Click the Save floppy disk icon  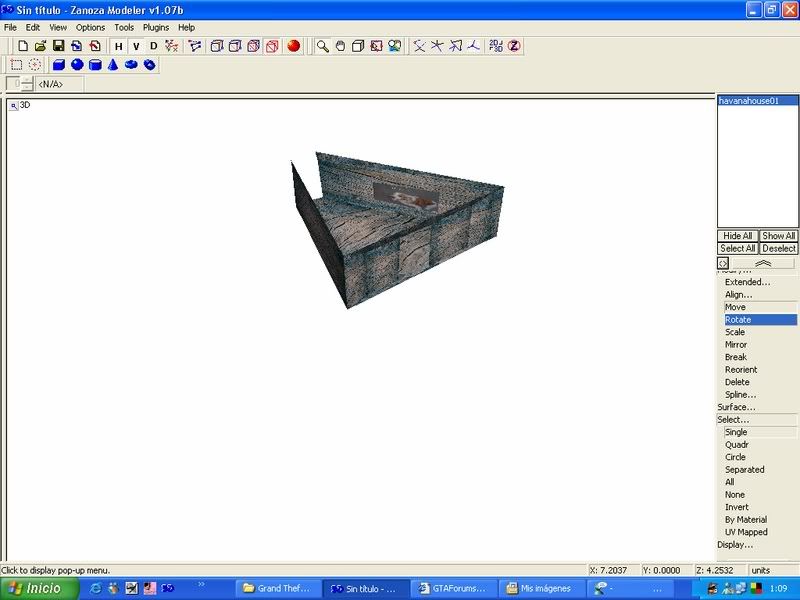click(x=59, y=46)
